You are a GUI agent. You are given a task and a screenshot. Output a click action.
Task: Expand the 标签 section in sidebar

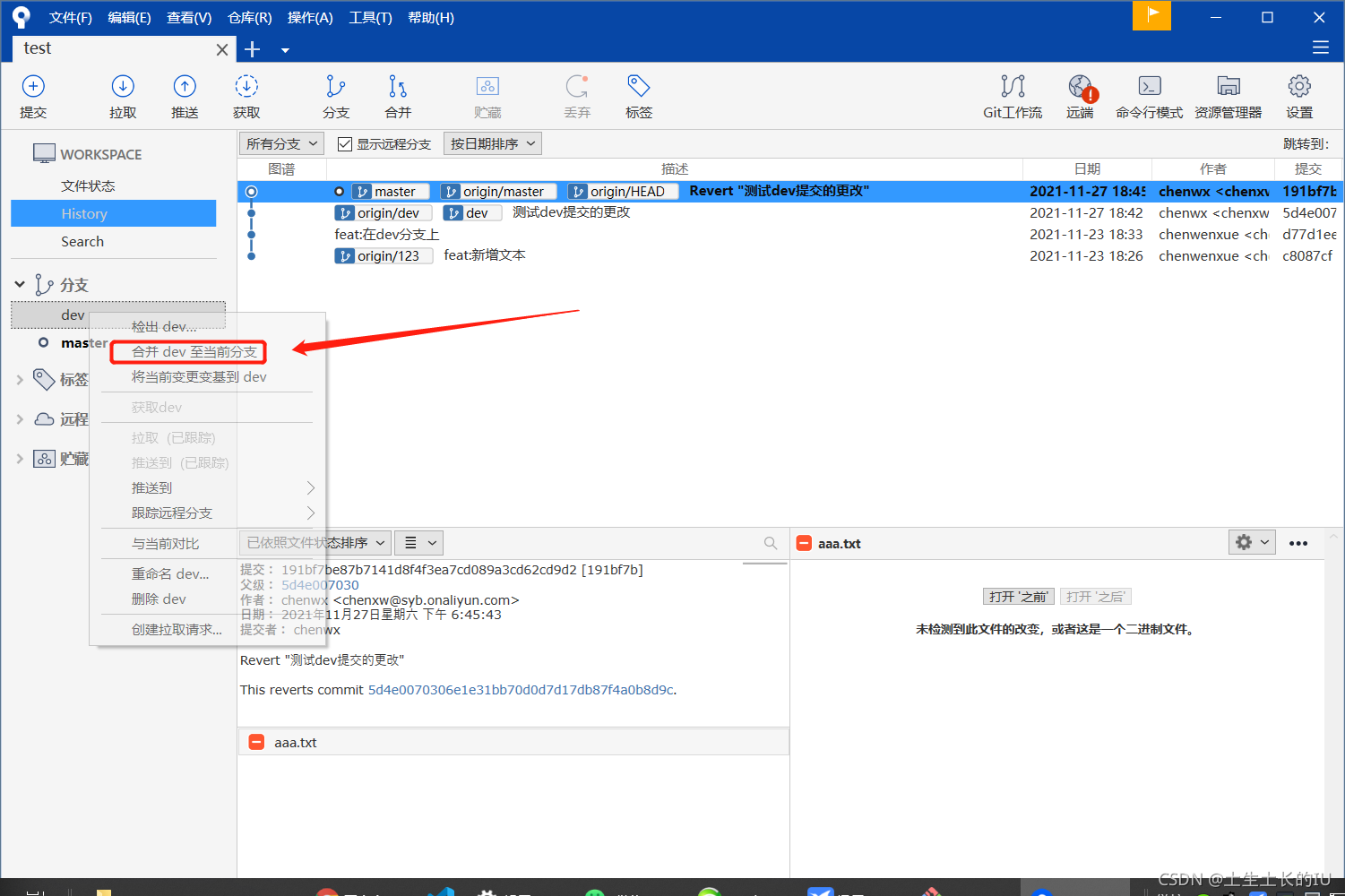20,380
